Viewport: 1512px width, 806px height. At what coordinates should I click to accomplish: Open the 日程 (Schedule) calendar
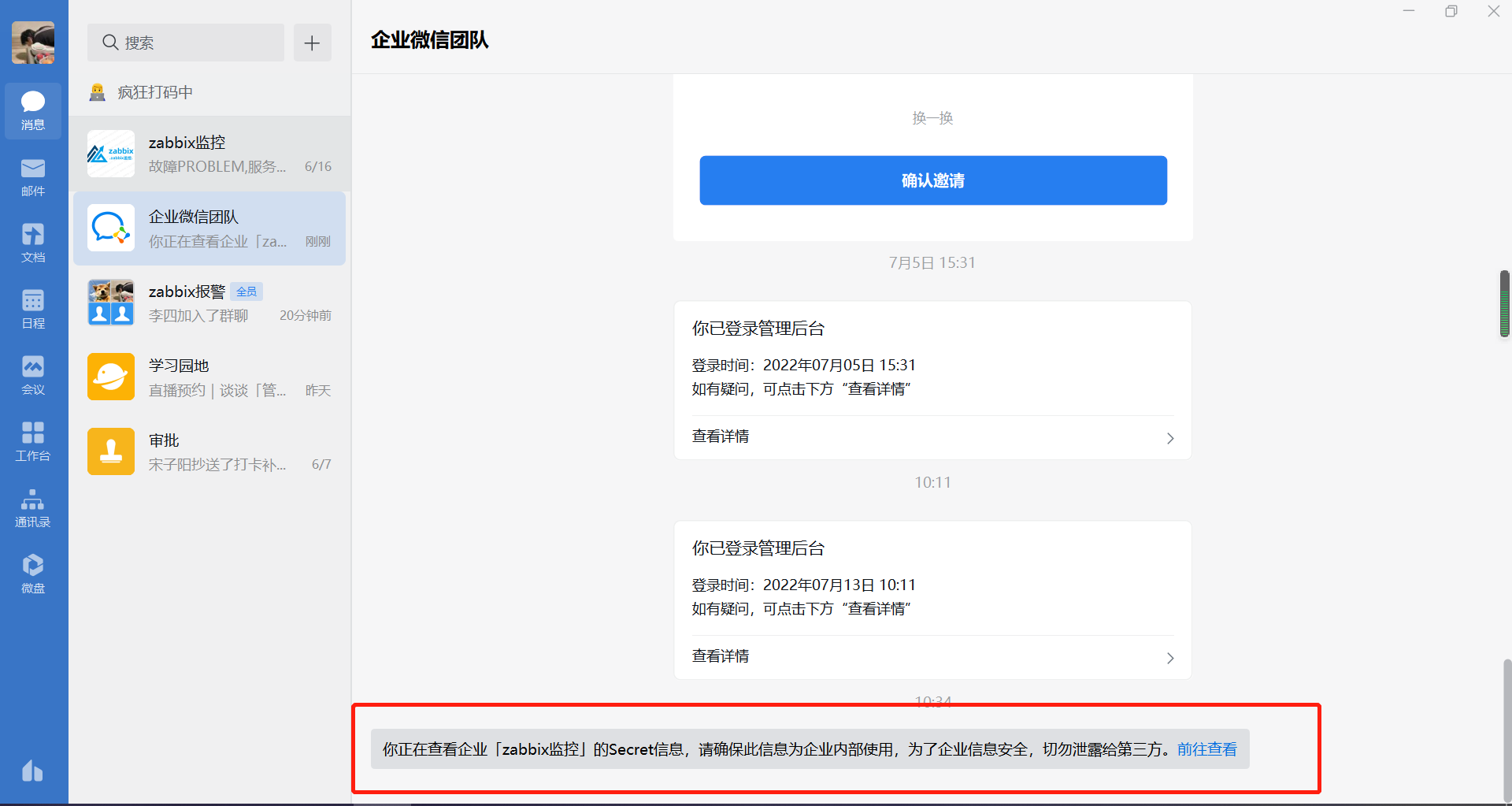click(32, 308)
